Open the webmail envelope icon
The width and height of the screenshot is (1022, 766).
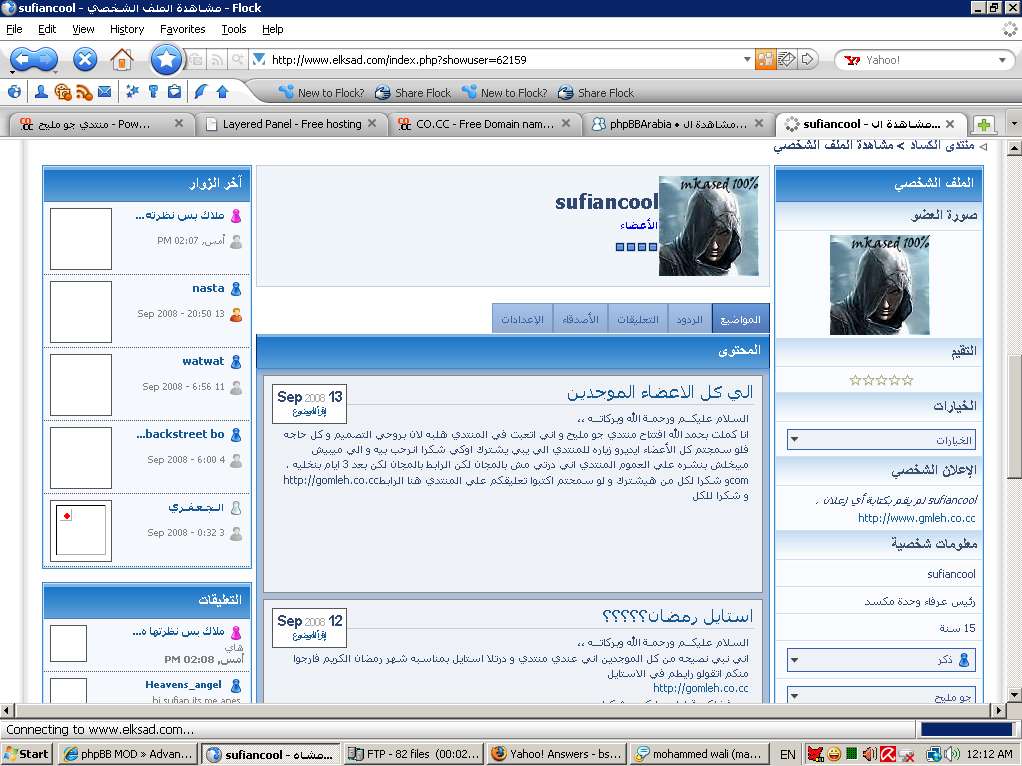click(104, 92)
